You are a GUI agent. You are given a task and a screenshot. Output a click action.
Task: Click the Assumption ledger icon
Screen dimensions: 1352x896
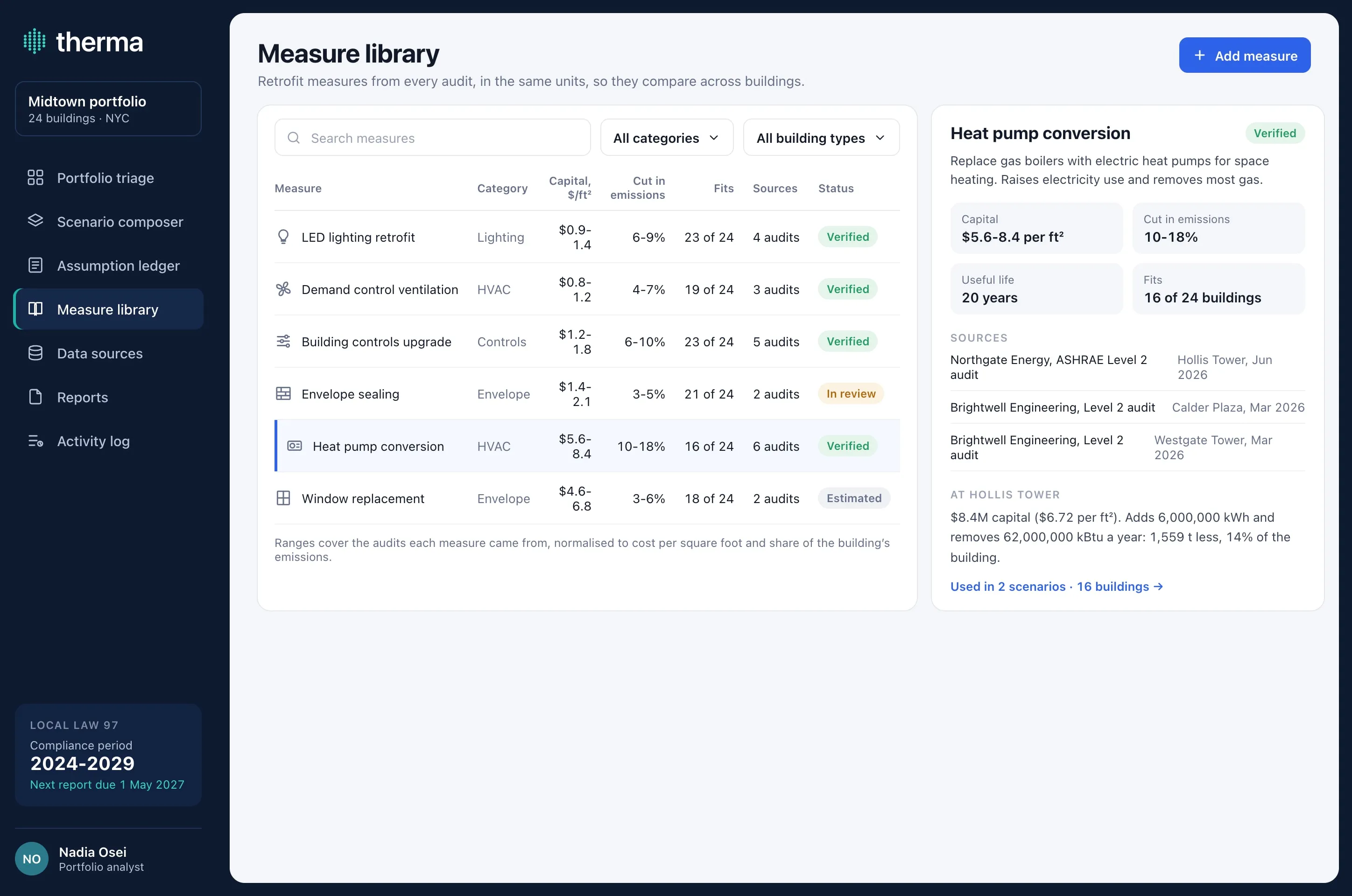35,265
